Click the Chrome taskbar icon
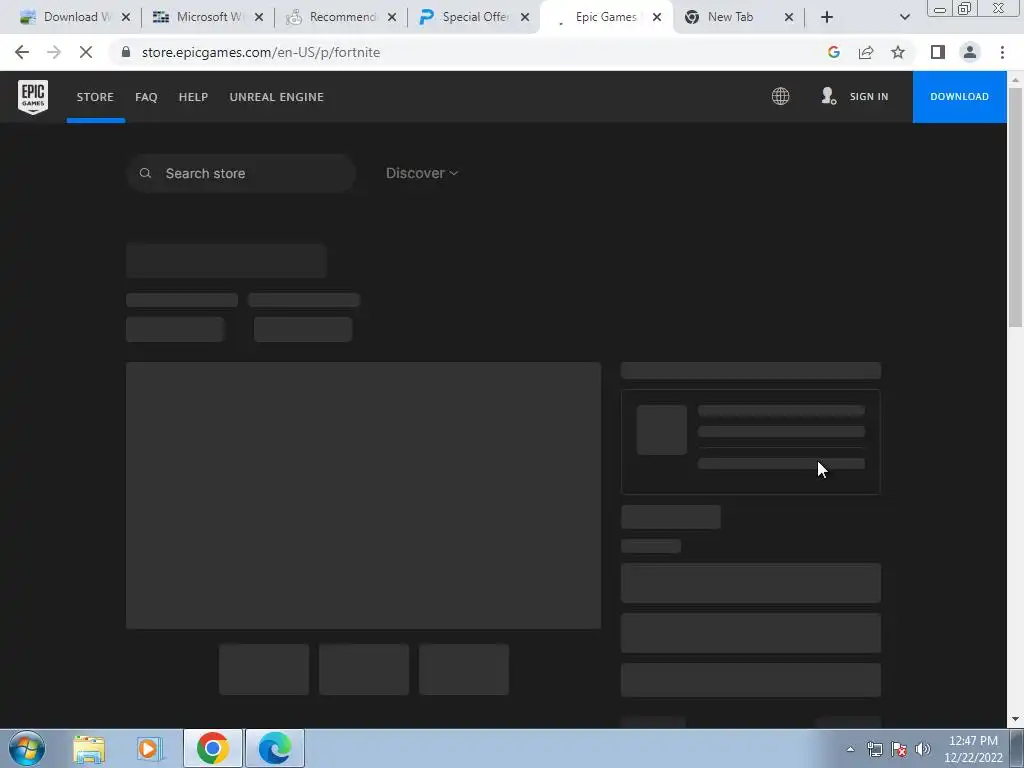Viewport: 1024px width, 768px height. (x=212, y=748)
